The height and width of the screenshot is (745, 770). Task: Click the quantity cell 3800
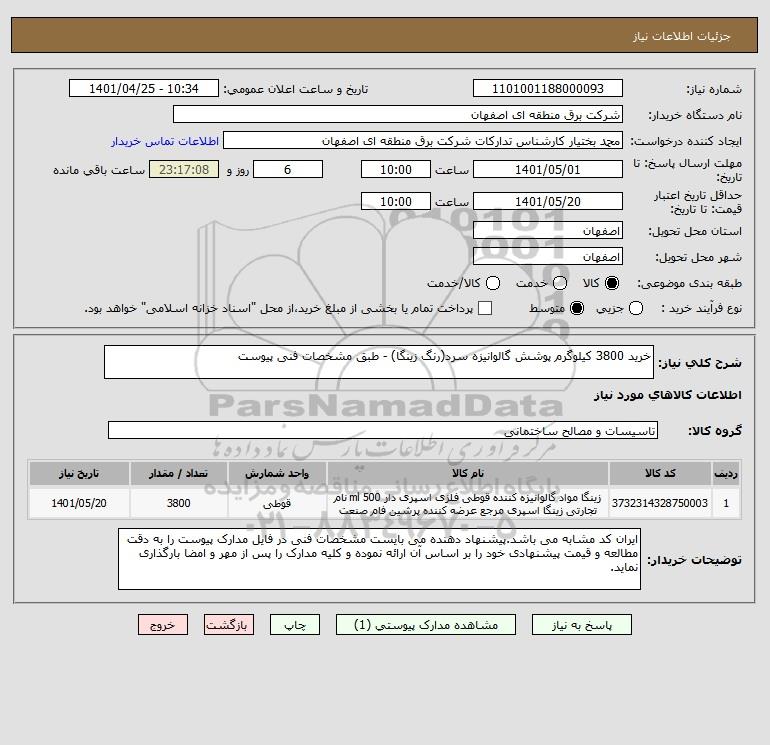point(178,503)
